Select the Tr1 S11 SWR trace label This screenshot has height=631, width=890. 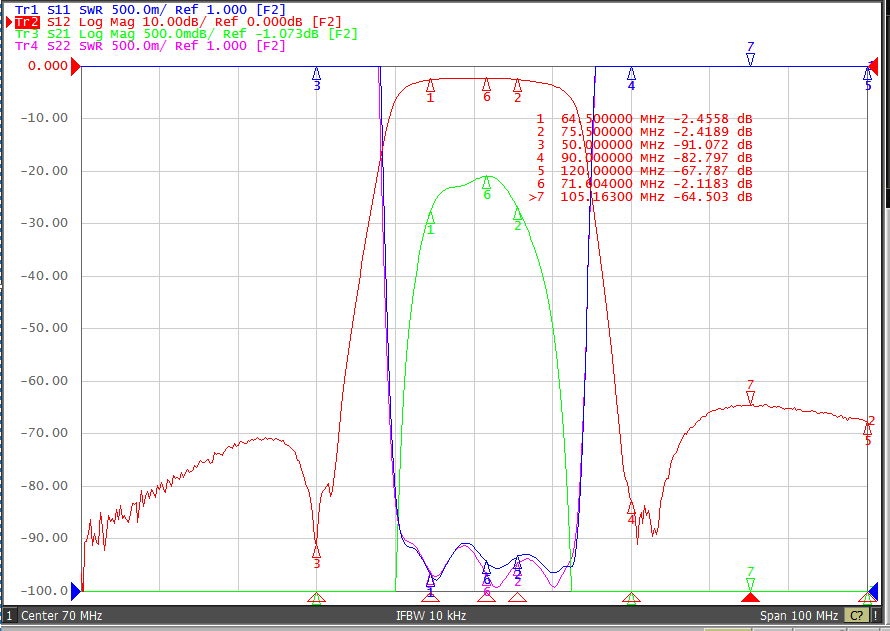tap(150, 10)
